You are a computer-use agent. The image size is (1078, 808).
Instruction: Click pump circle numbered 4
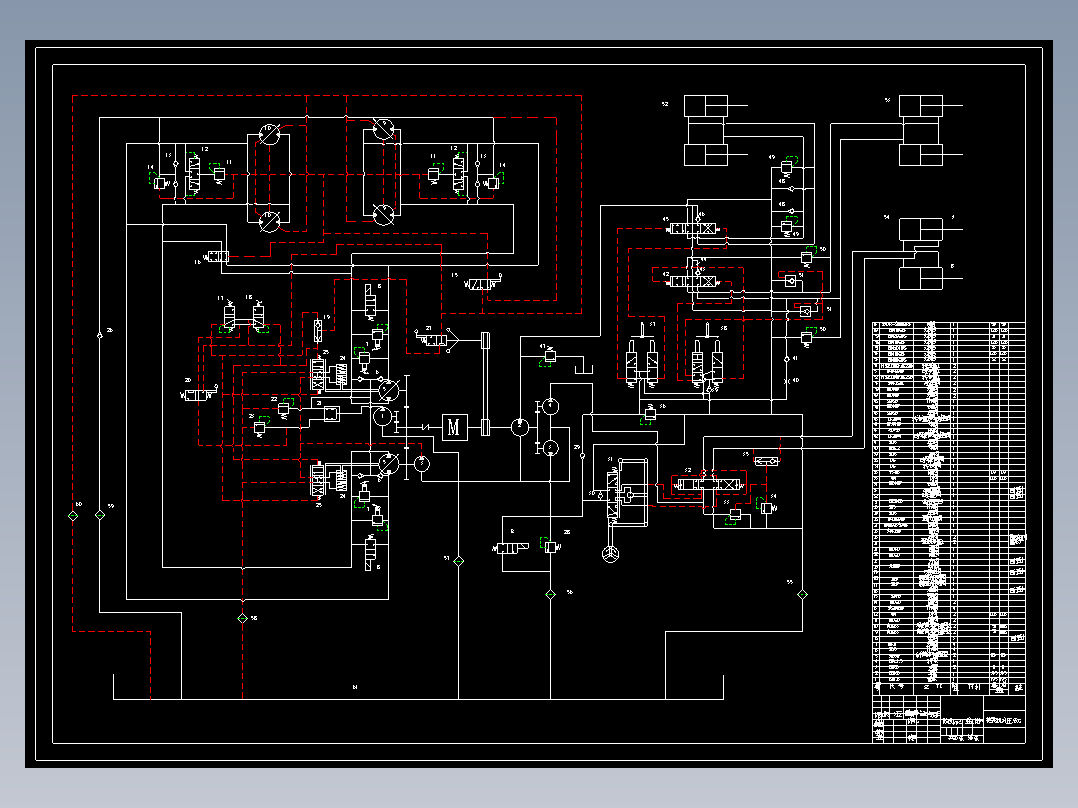pyautogui.click(x=551, y=406)
